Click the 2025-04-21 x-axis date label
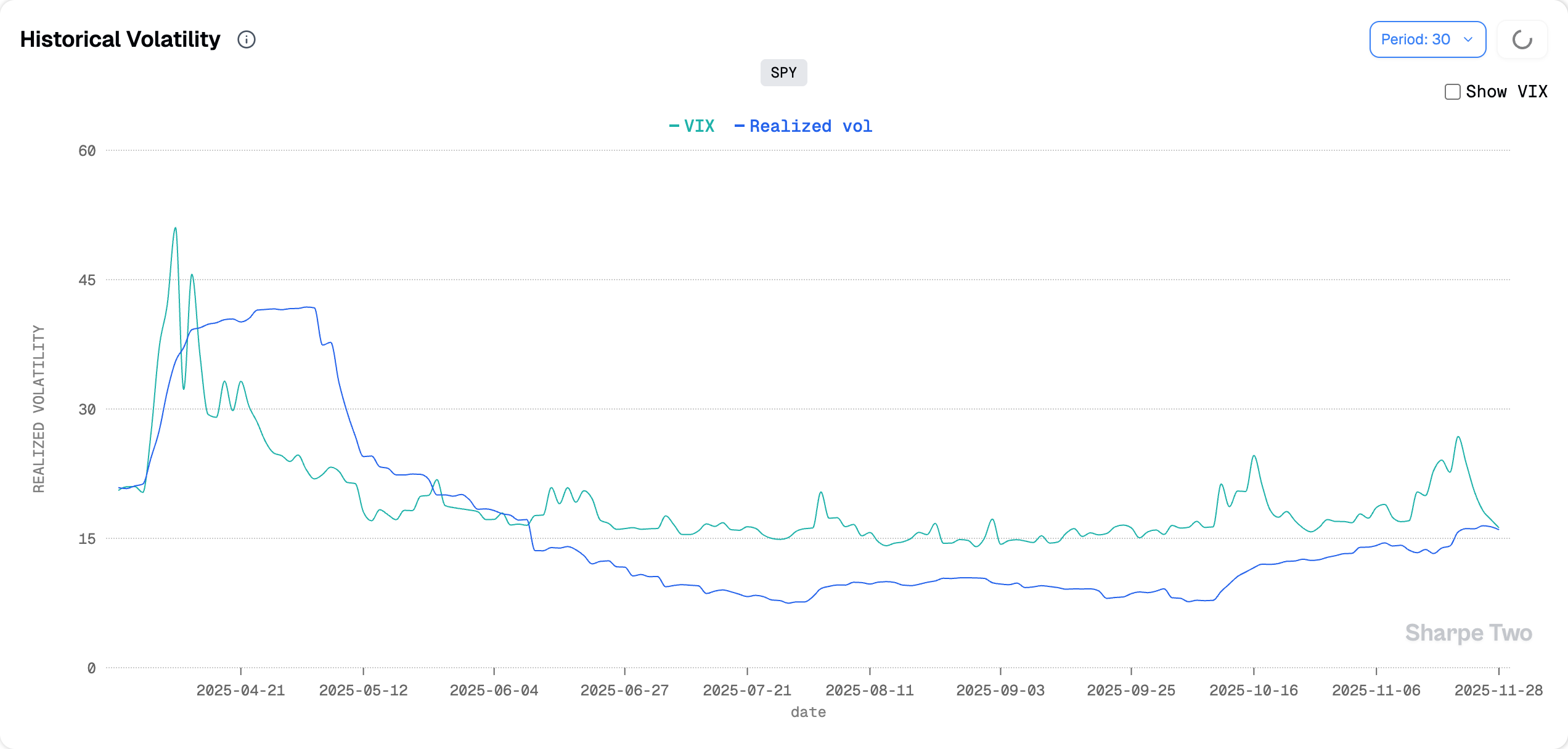The height and width of the screenshot is (749, 1568). (240, 690)
